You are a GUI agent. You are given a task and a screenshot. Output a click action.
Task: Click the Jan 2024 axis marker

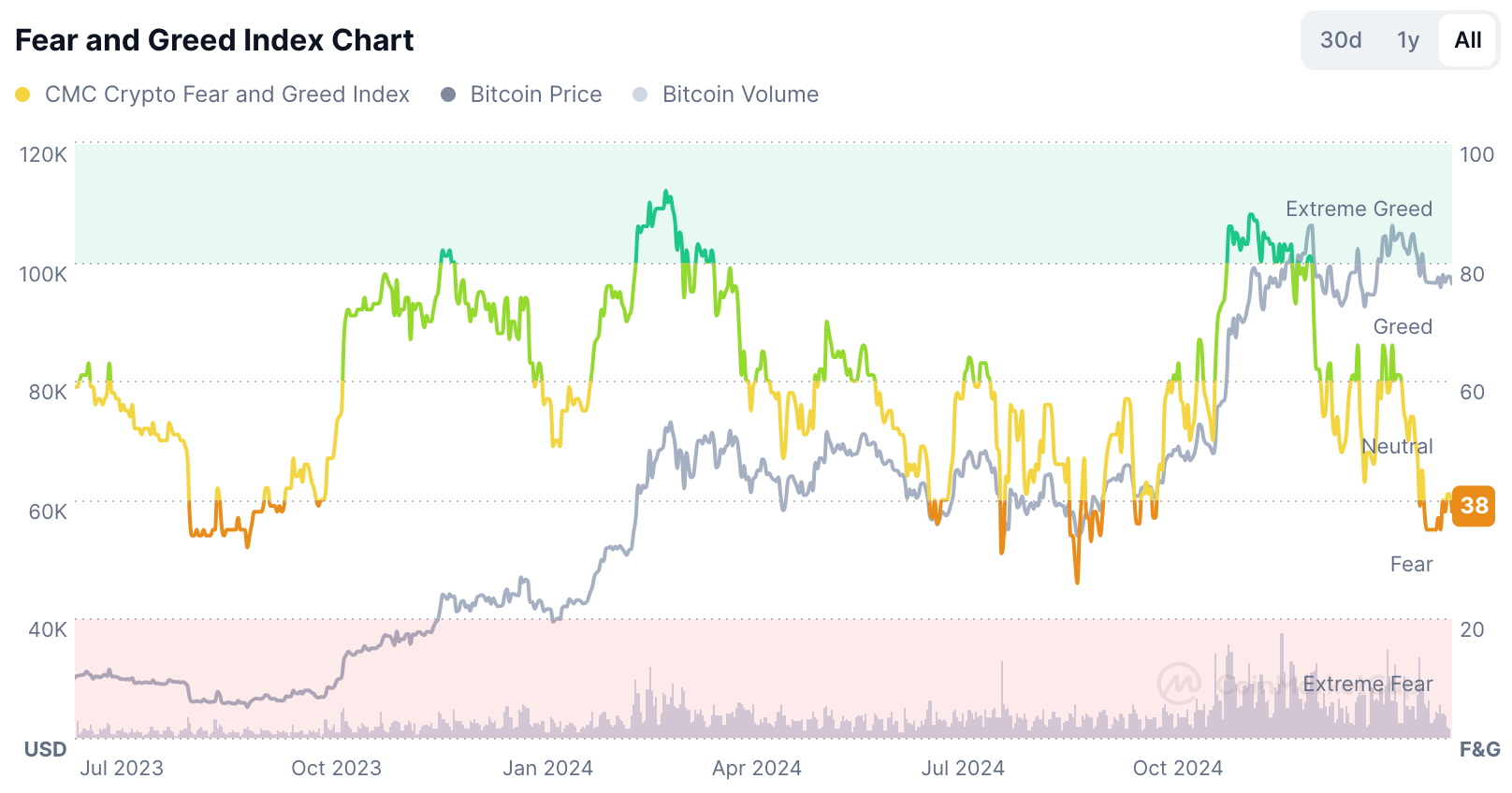pyautogui.click(x=547, y=768)
